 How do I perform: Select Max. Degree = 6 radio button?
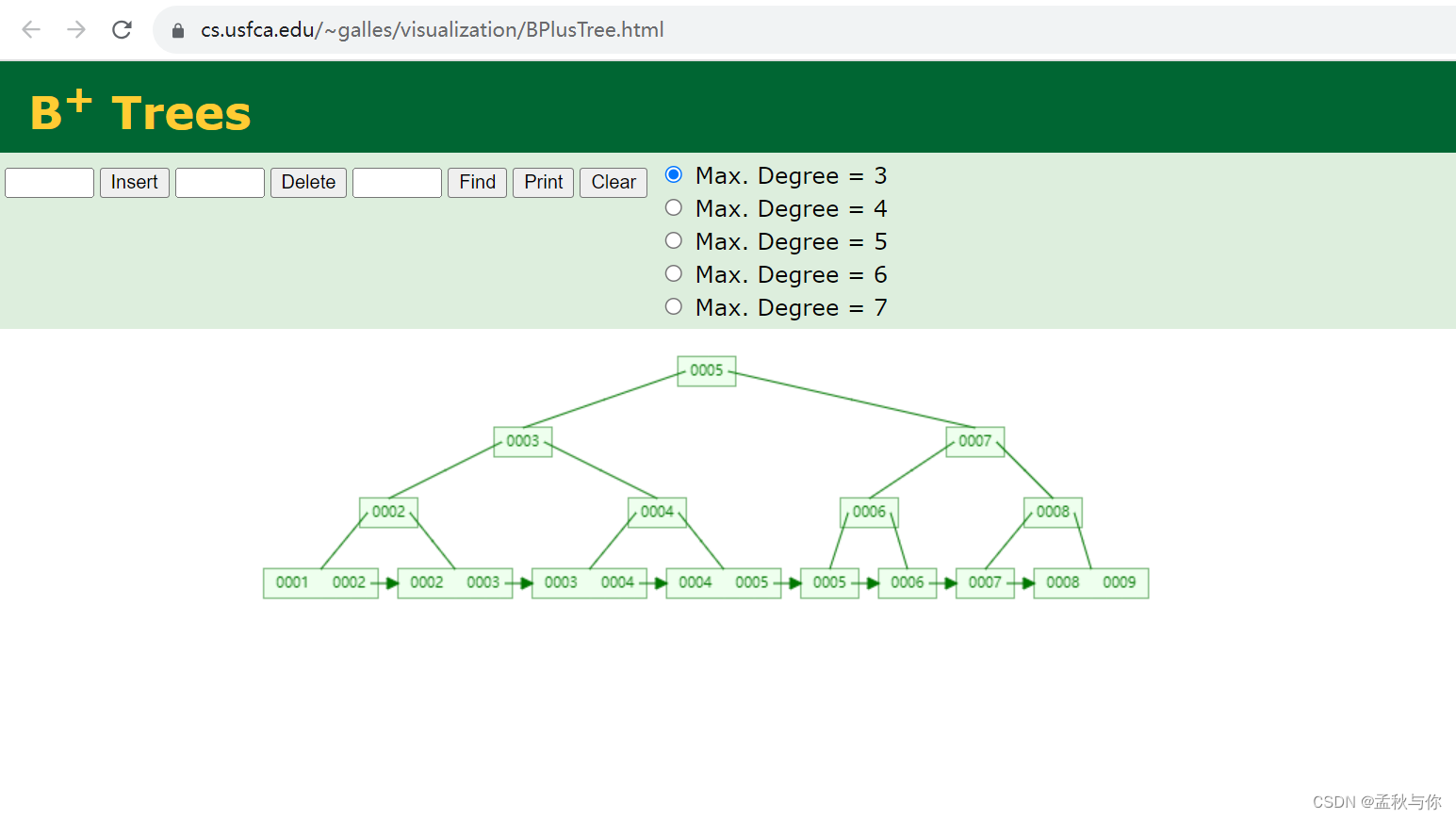pyautogui.click(x=674, y=273)
